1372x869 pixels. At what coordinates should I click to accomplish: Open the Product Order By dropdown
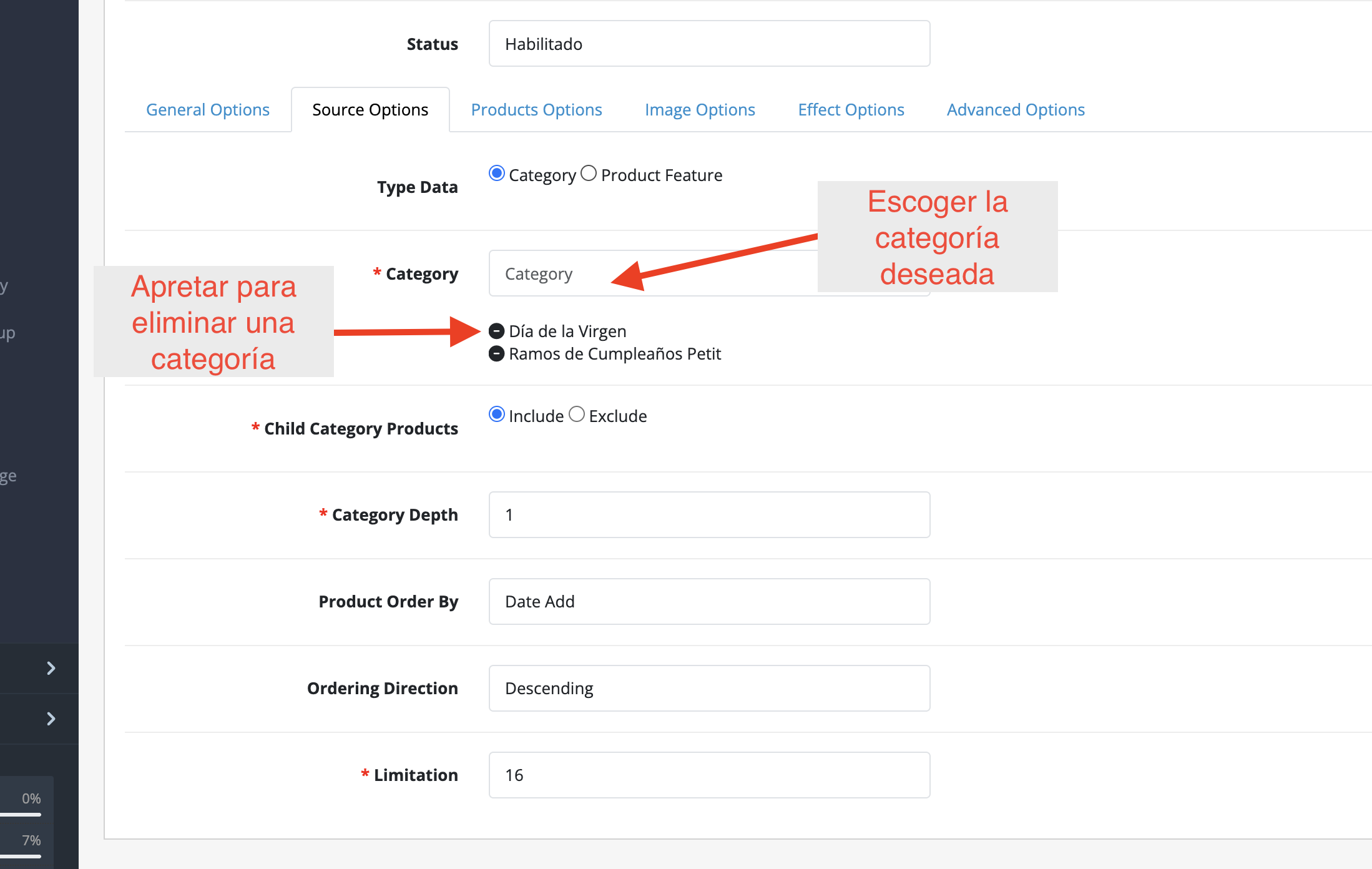coord(709,601)
